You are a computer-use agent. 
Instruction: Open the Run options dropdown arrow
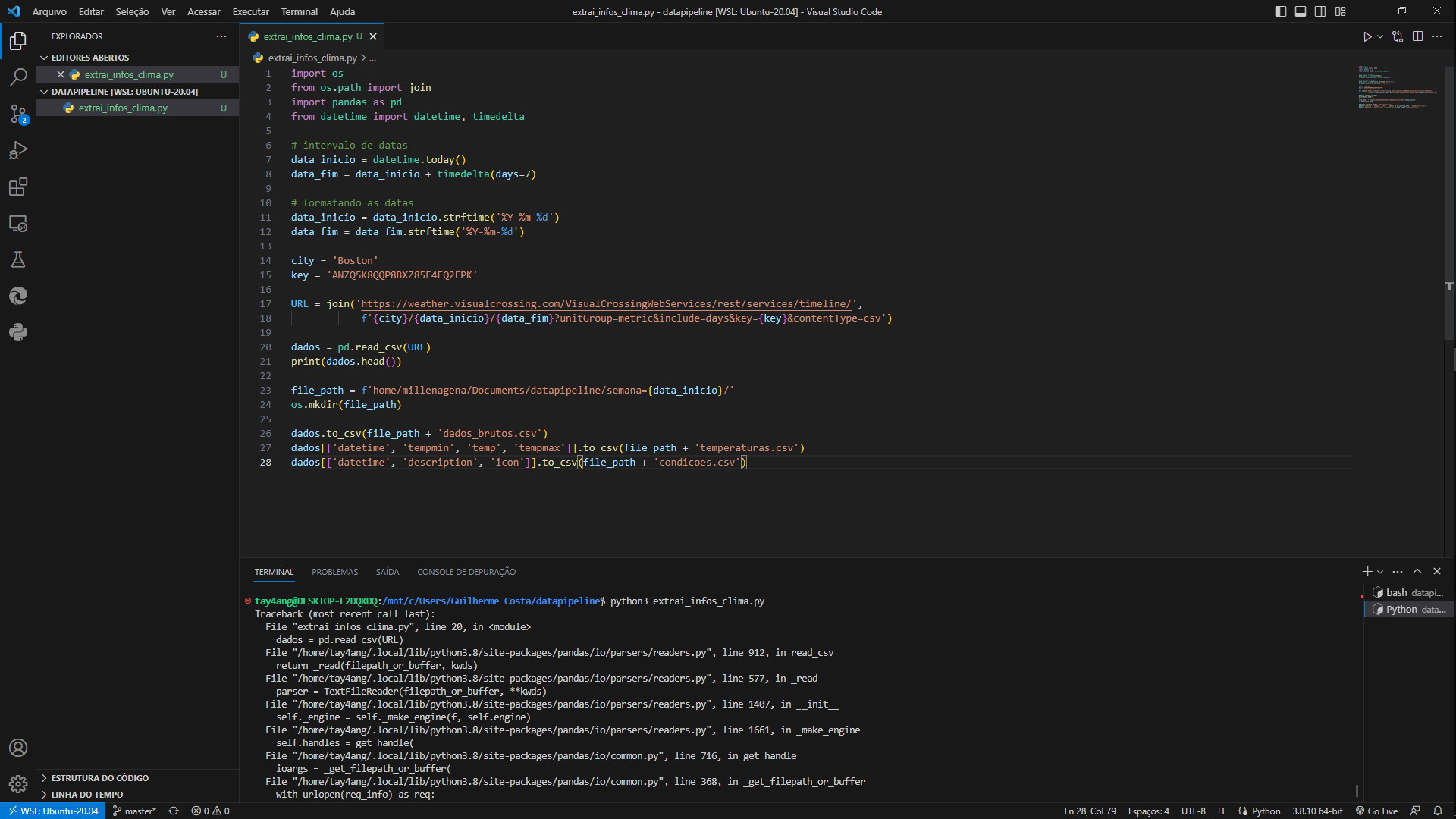1380,36
